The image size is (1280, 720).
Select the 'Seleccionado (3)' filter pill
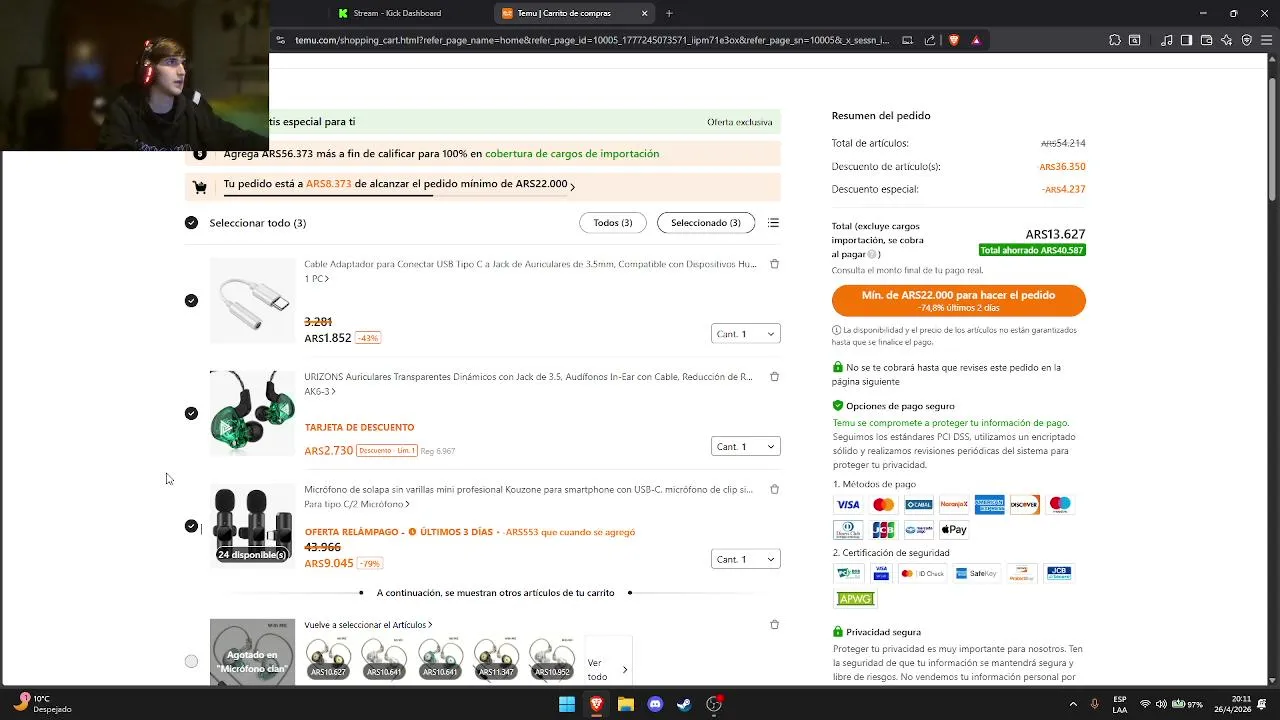[x=706, y=223]
